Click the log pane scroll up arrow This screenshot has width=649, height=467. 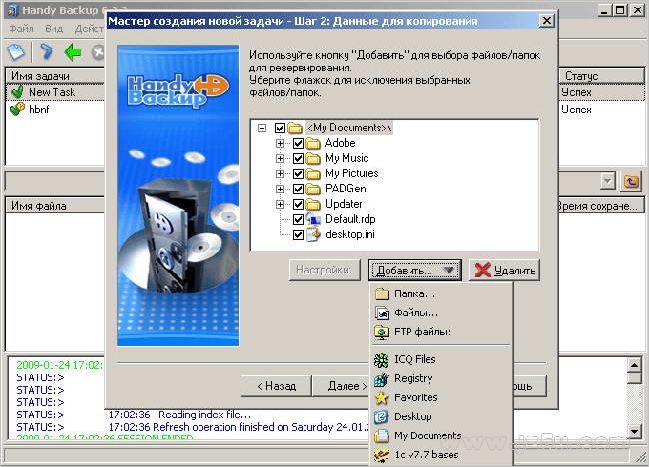(x=635, y=366)
